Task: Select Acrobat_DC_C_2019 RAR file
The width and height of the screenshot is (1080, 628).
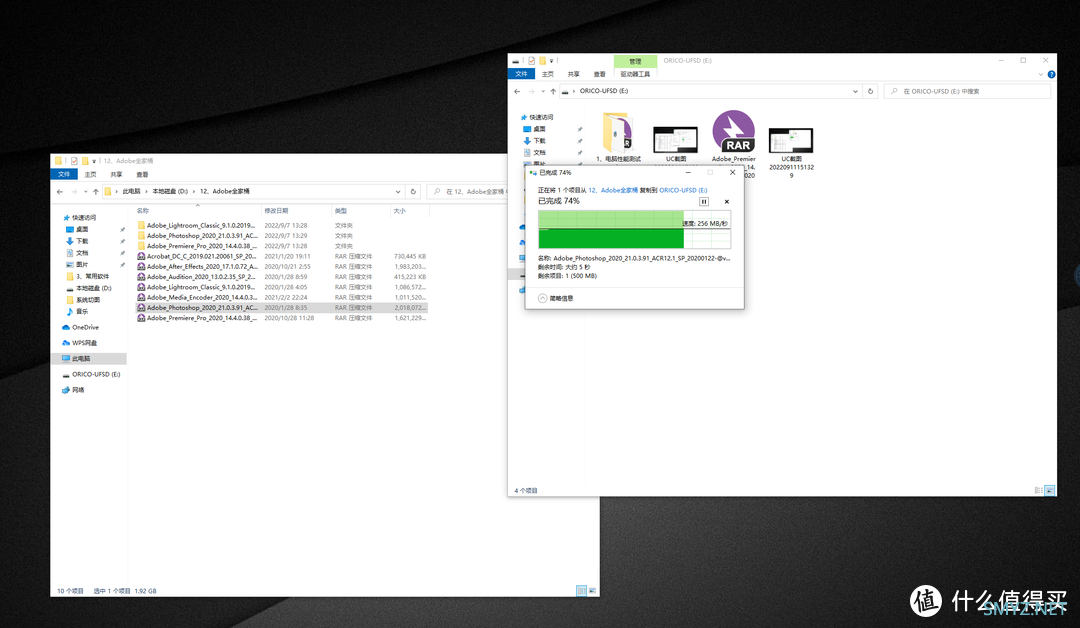Action: pyautogui.click(x=282, y=256)
